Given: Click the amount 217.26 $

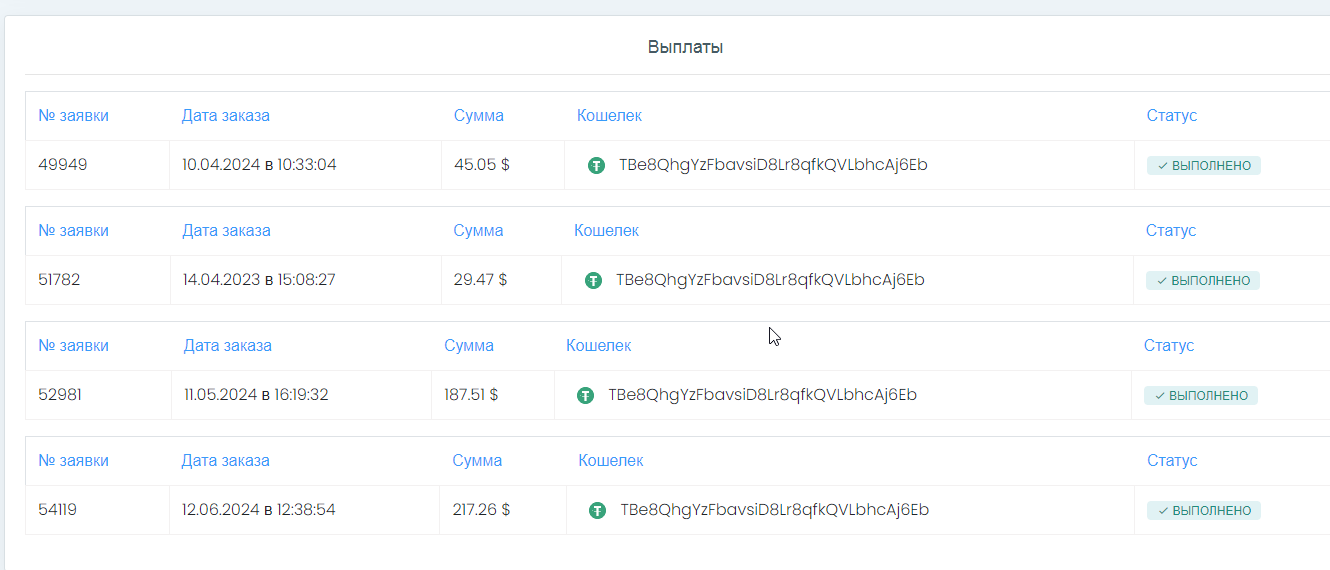Looking at the screenshot, I should tap(481, 510).
